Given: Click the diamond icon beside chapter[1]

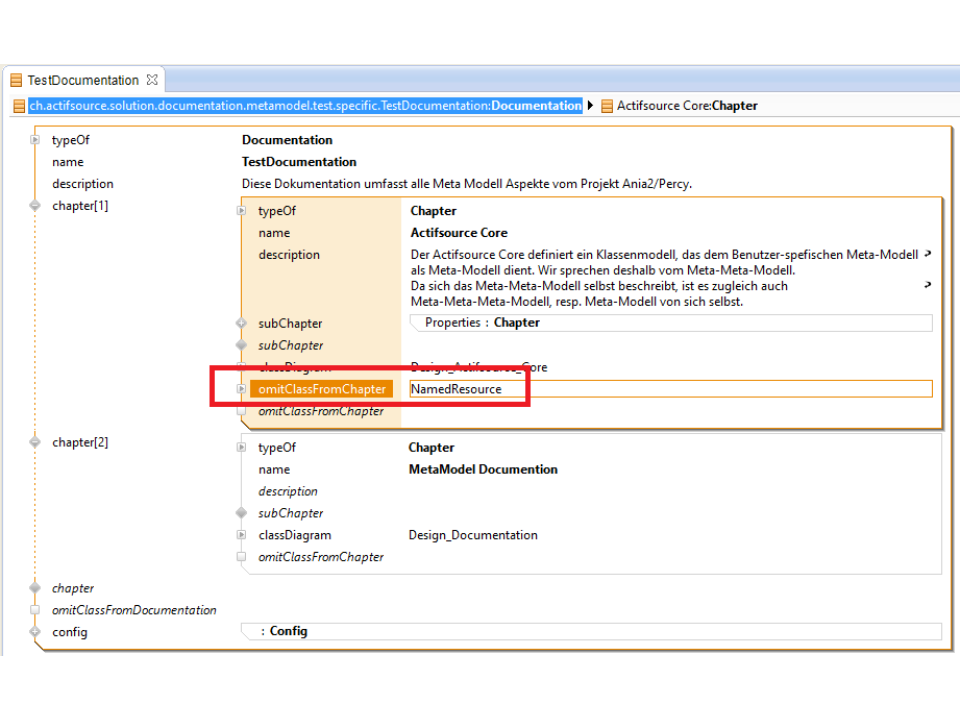Looking at the screenshot, I should (35, 206).
